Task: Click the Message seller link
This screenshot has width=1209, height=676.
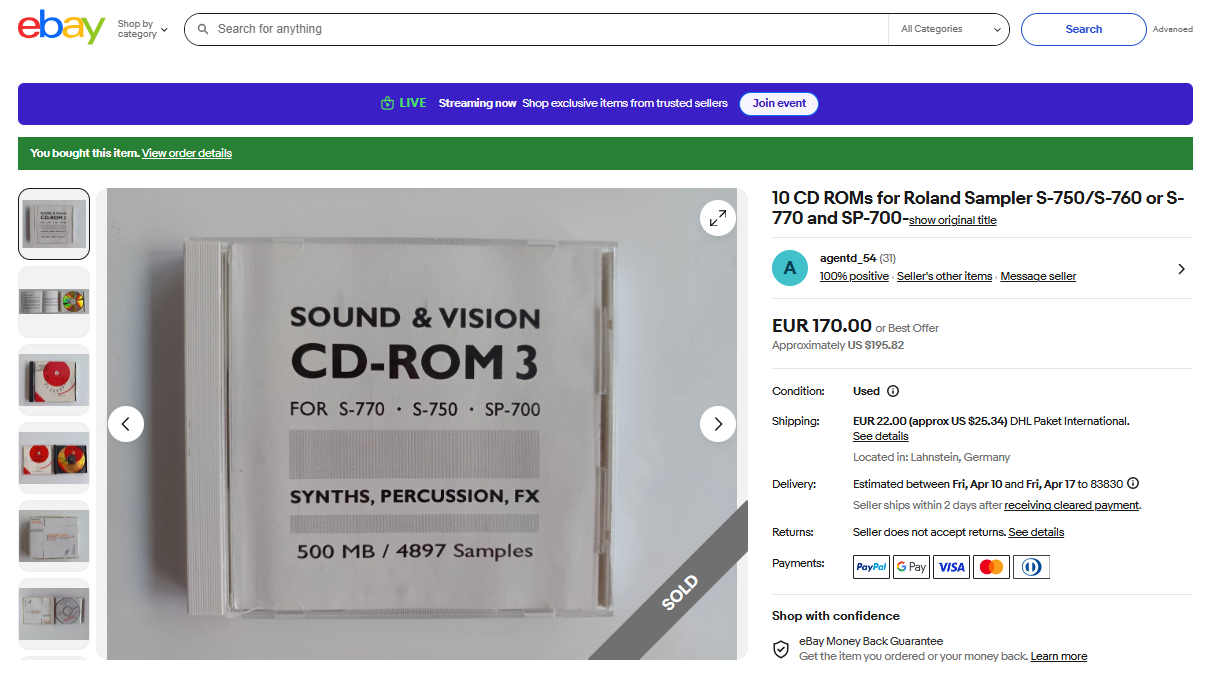Action: 1038,276
